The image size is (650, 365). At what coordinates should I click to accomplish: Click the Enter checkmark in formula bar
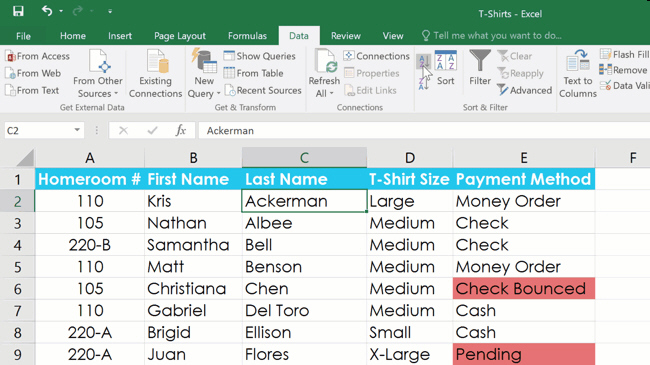coord(153,131)
